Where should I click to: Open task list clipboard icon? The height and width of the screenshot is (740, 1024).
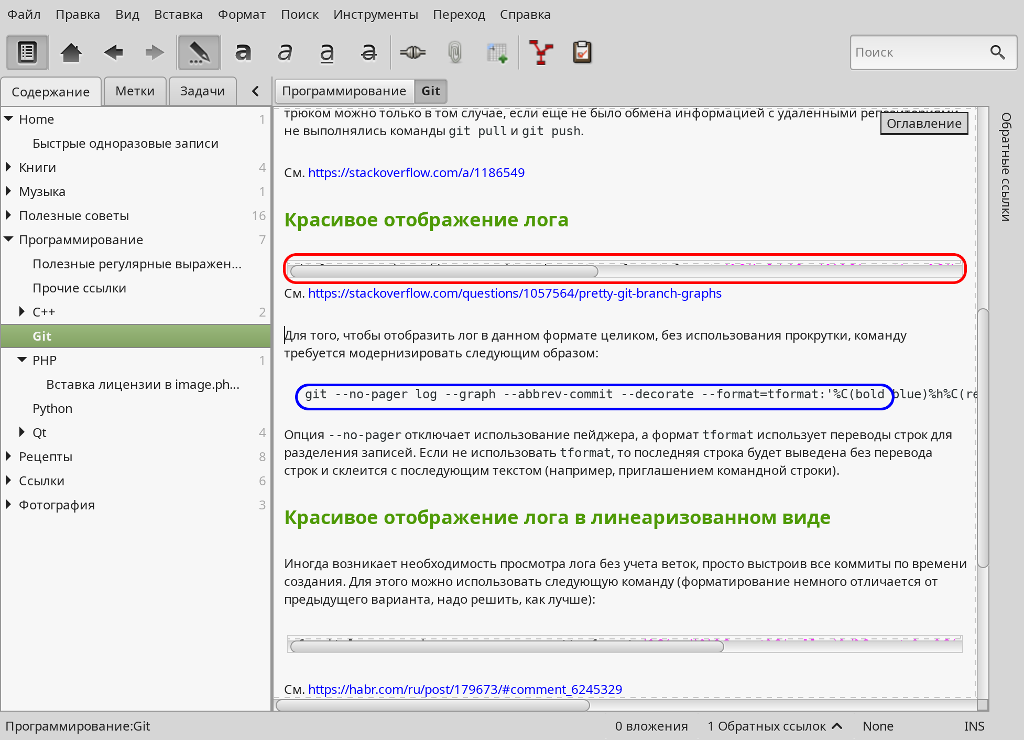[x=582, y=52]
